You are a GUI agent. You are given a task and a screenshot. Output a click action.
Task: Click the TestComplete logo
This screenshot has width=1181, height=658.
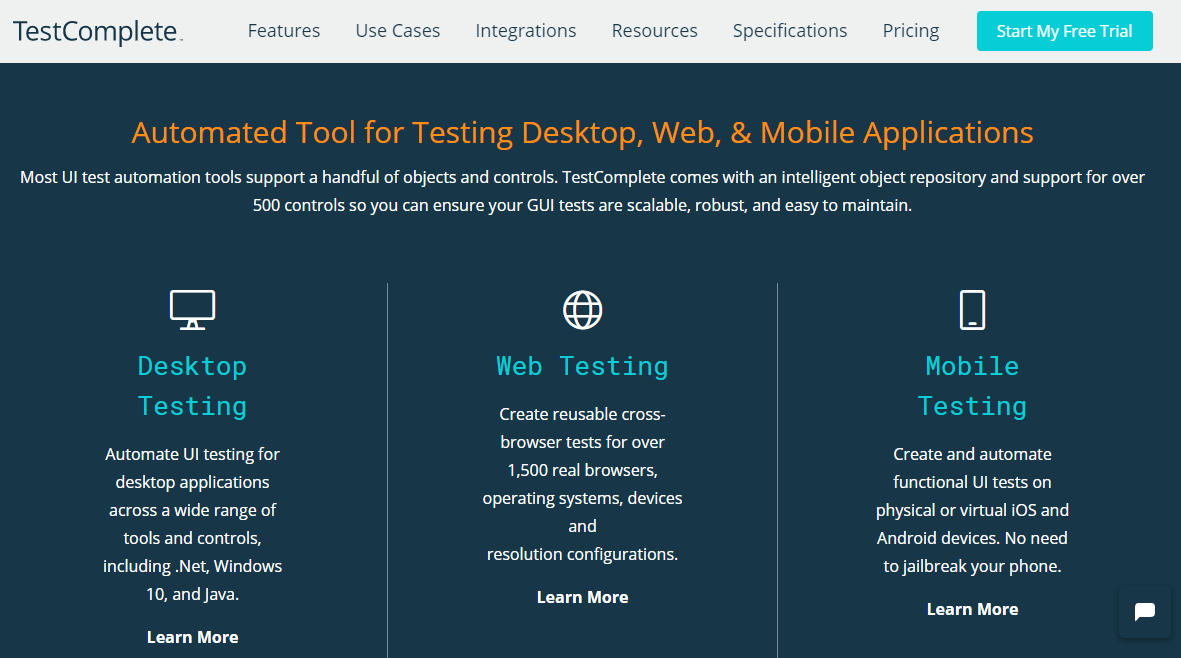pyautogui.click(x=97, y=32)
